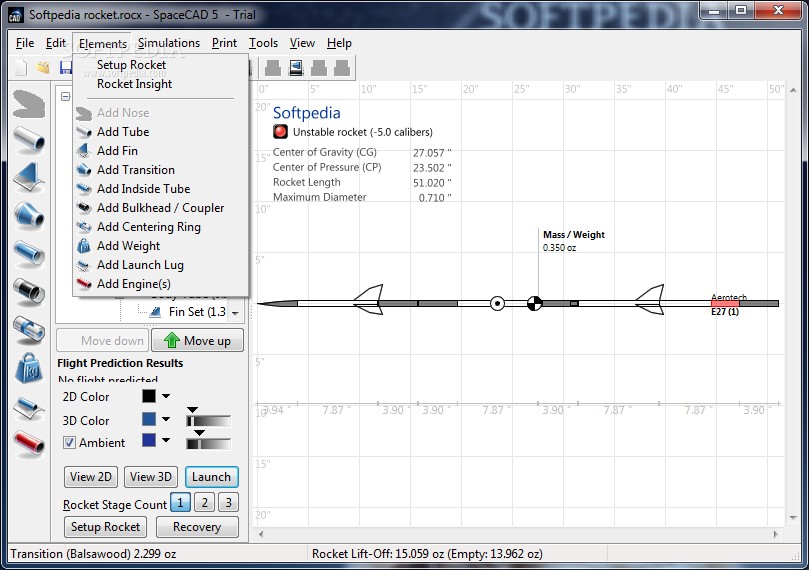Open the Edit menu
This screenshot has height=570, width=809.
click(x=56, y=43)
